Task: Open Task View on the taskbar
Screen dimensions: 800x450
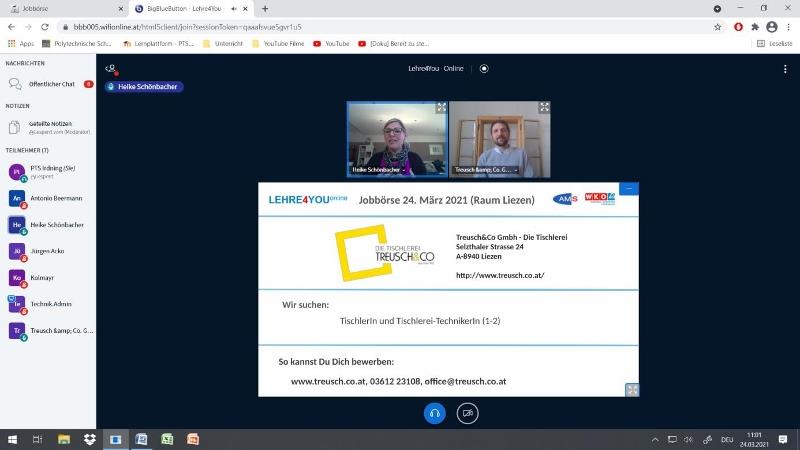Action: (x=37, y=439)
